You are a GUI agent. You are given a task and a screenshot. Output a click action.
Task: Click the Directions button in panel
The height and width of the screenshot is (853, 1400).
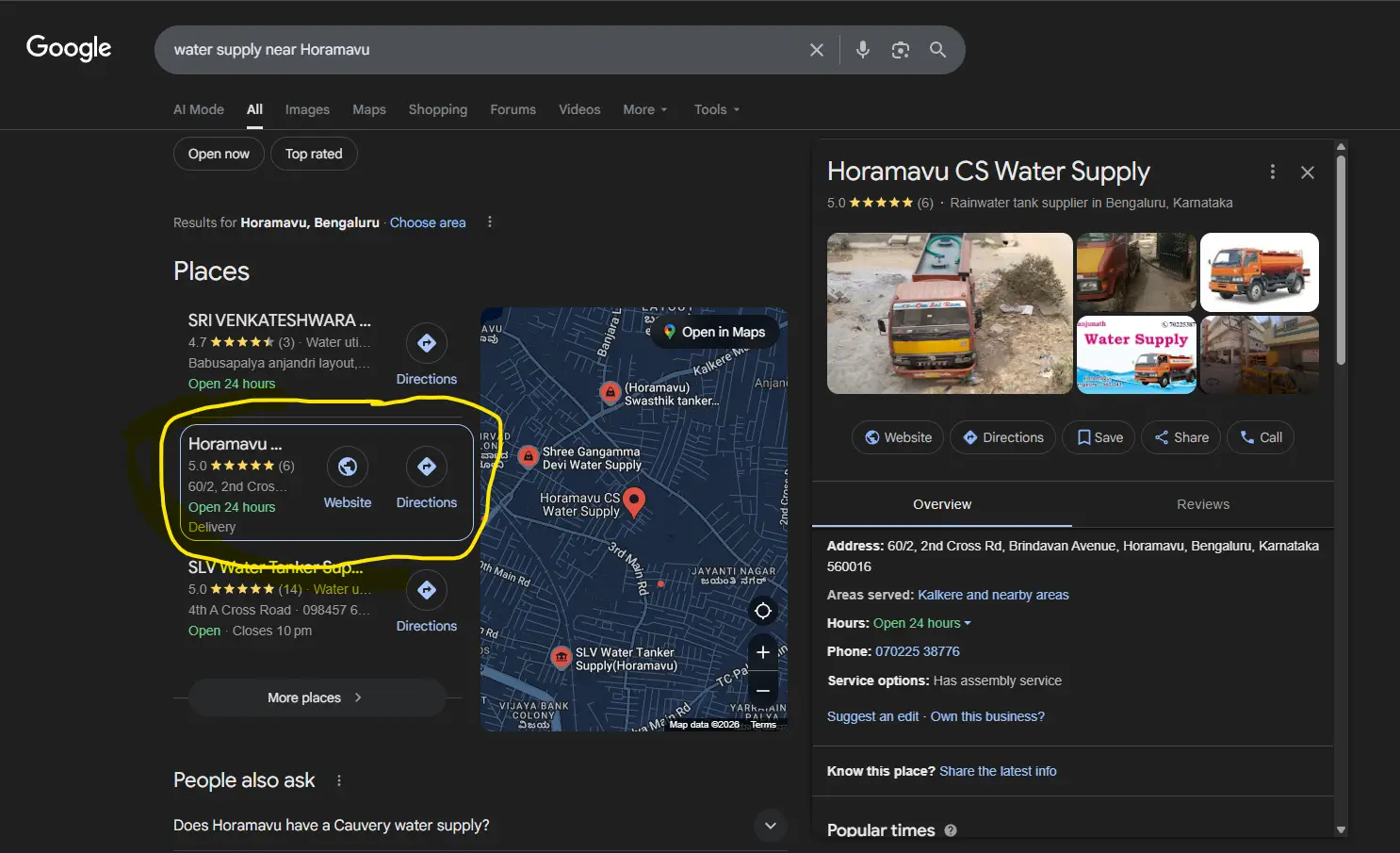pos(1002,437)
